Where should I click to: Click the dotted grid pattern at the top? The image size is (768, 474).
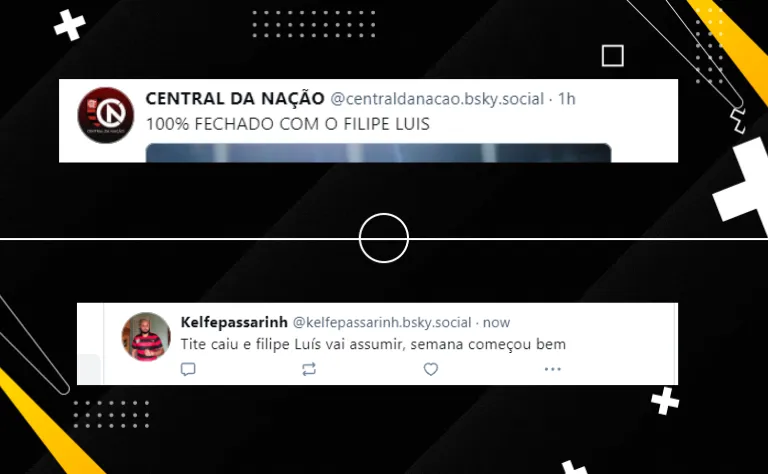pos(314,24)
